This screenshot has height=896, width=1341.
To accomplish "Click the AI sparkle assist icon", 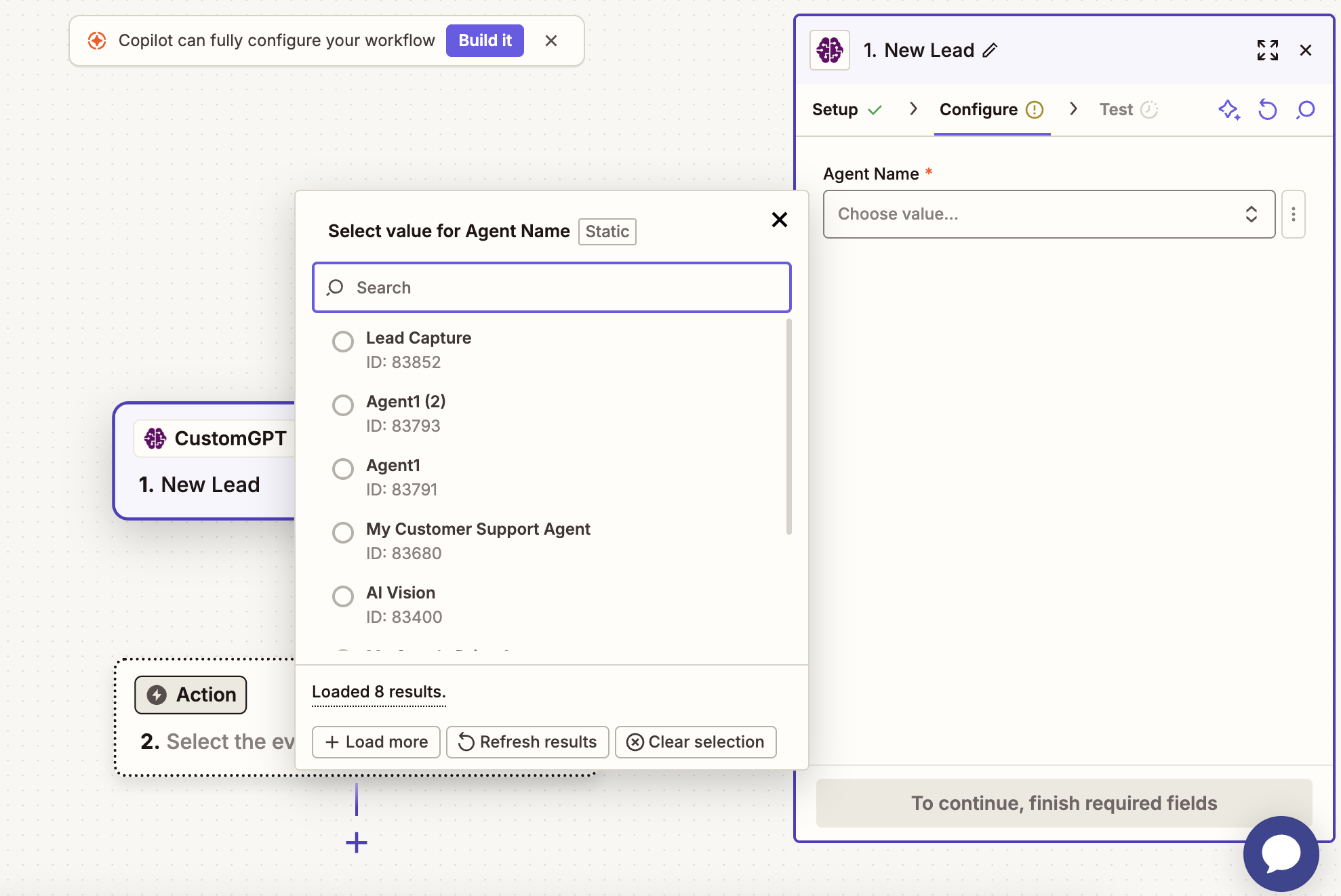I will 1228,110.
